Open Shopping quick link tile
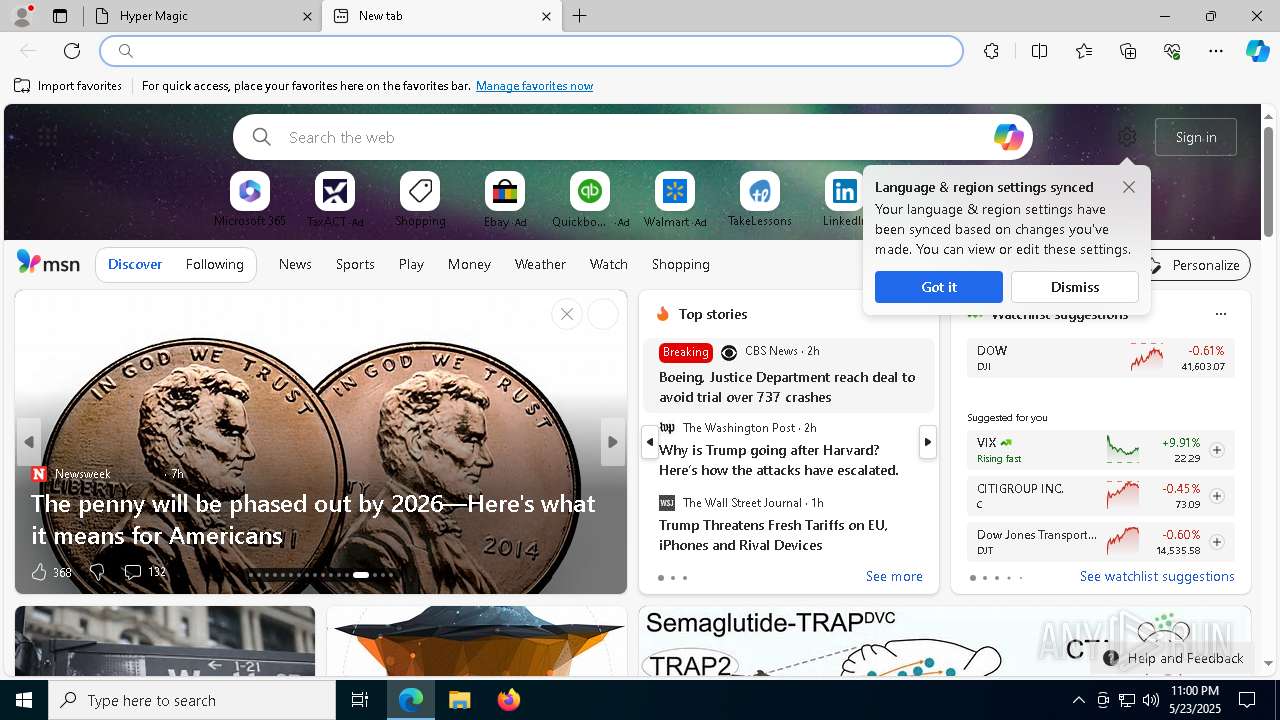Image resolution: width=1280 pixels, height=720 pixels. pos(420,200)
